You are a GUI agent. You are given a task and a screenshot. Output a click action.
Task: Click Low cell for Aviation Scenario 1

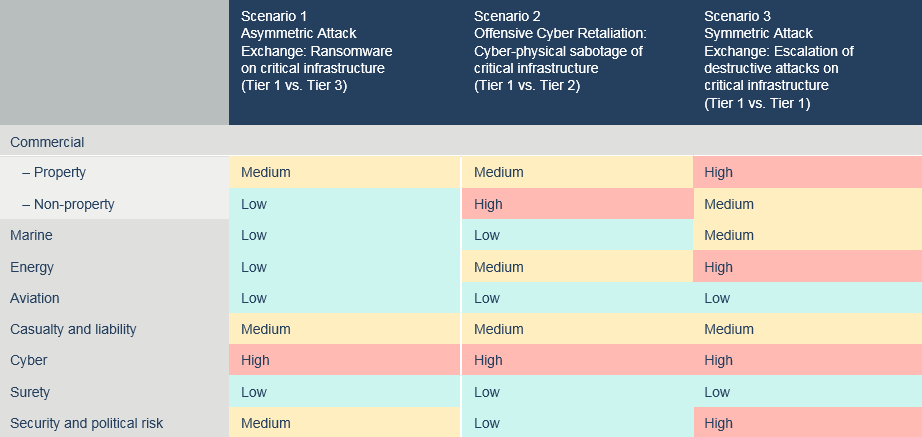pos(345,298)
